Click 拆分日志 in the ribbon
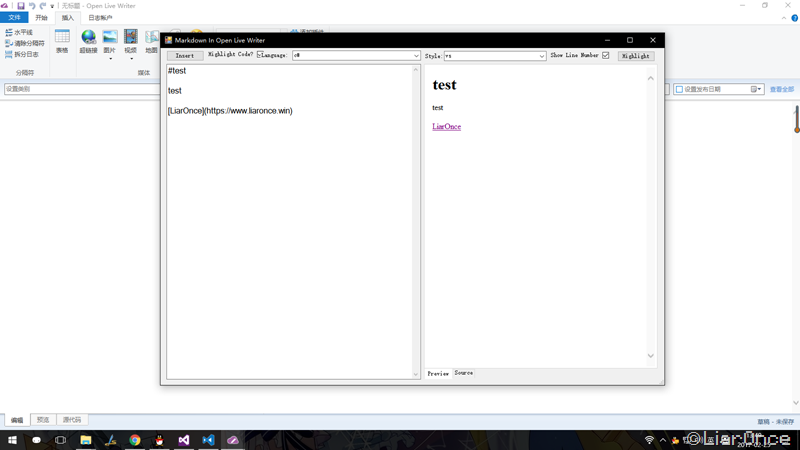The height and width of the screenshot is (450, 800). point(22,54)
